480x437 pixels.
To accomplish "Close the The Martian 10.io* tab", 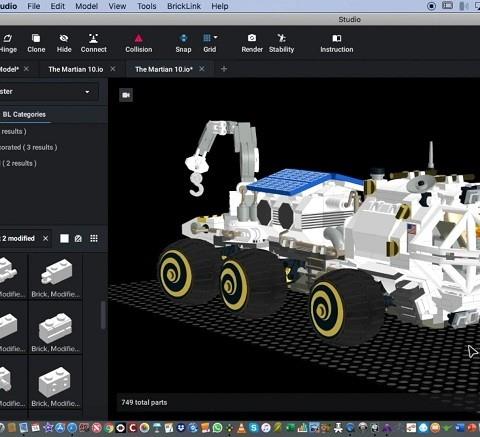I will (202, 69).
